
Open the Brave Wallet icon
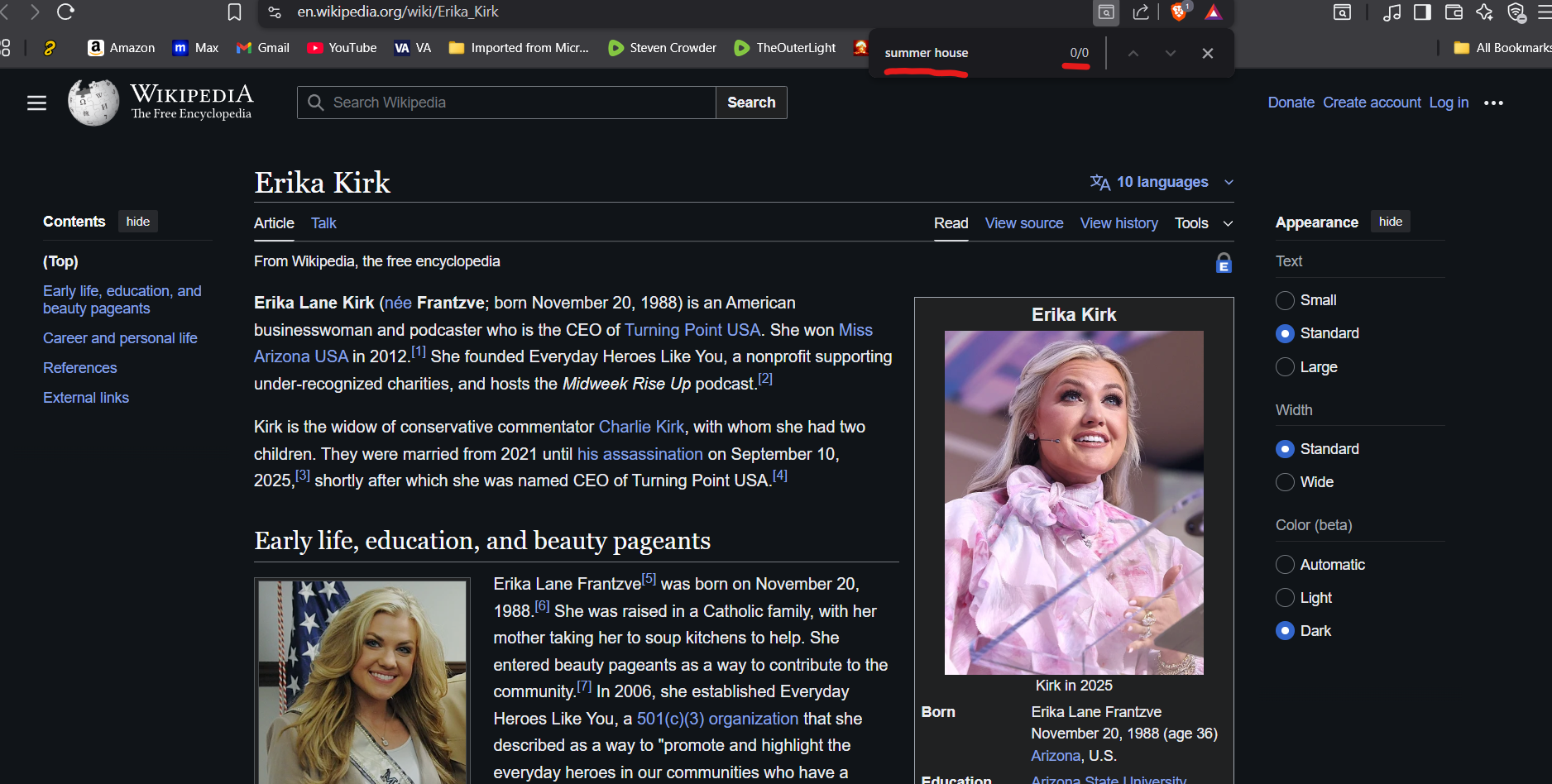pyautogui.click(x=1454, y=12)
